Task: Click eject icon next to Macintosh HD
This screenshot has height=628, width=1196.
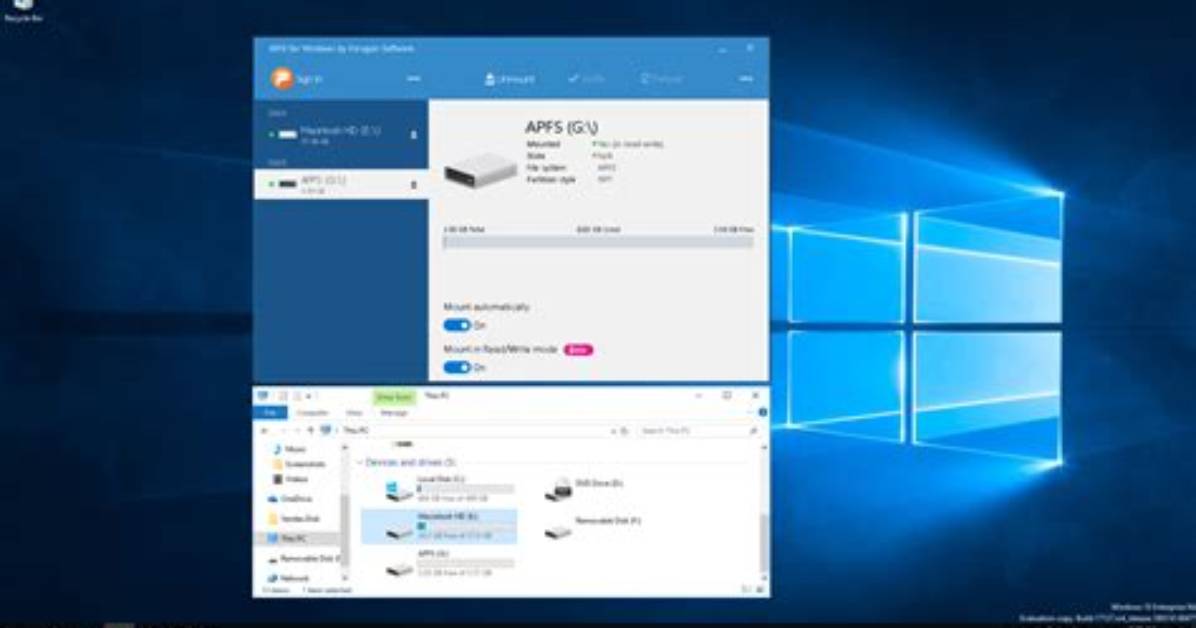Action: click(414, 135)
